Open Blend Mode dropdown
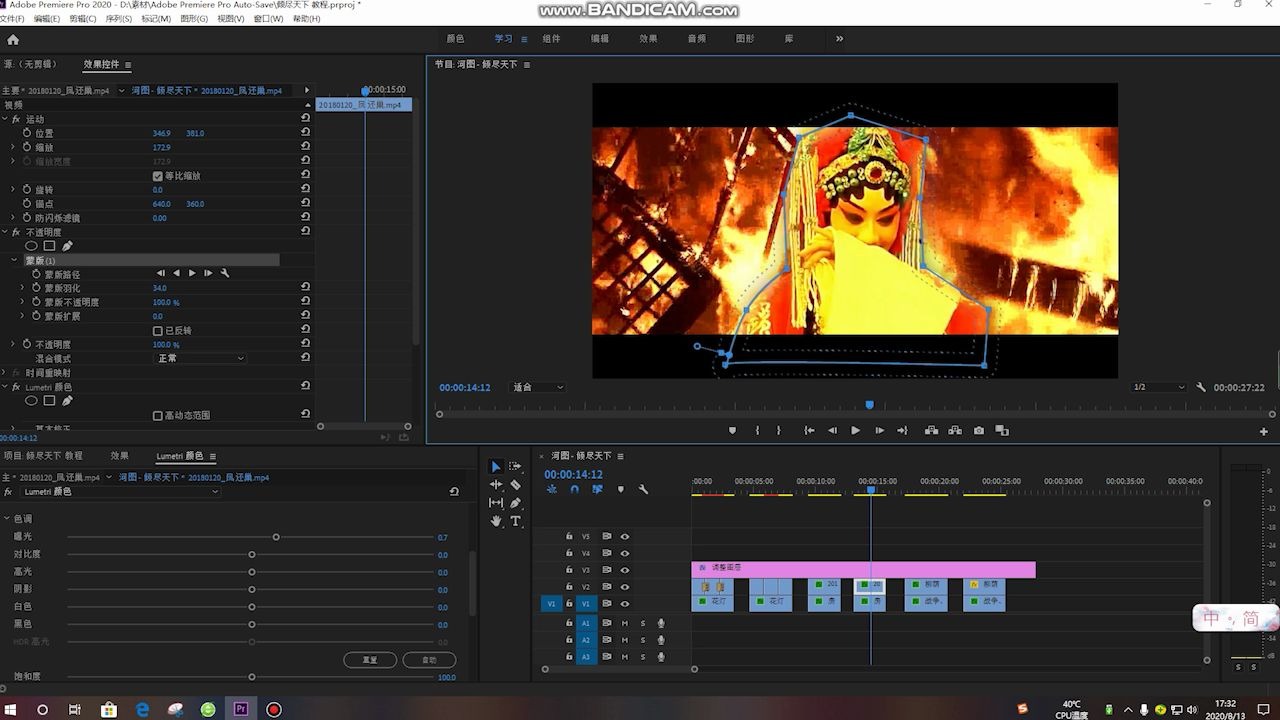 [x=200, y=358]
